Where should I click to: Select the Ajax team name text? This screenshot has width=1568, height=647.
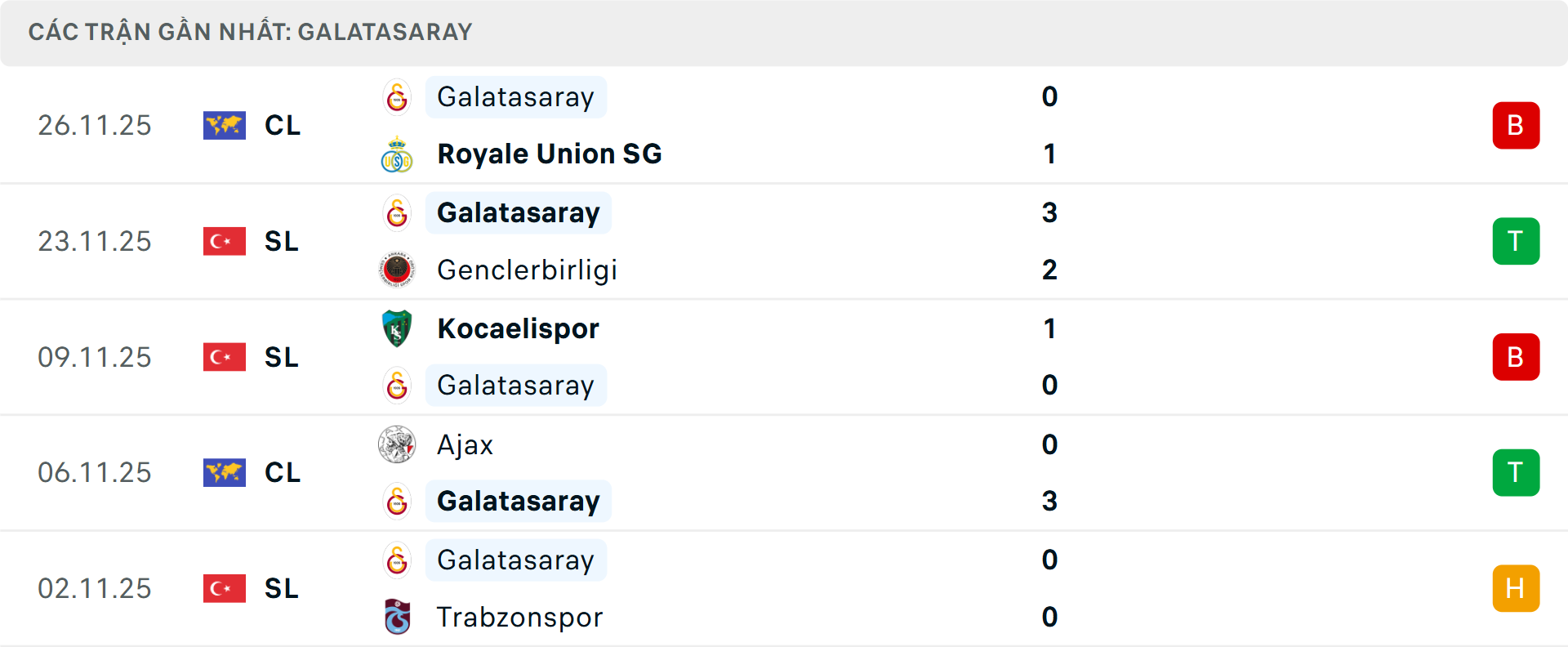point(465,445)
